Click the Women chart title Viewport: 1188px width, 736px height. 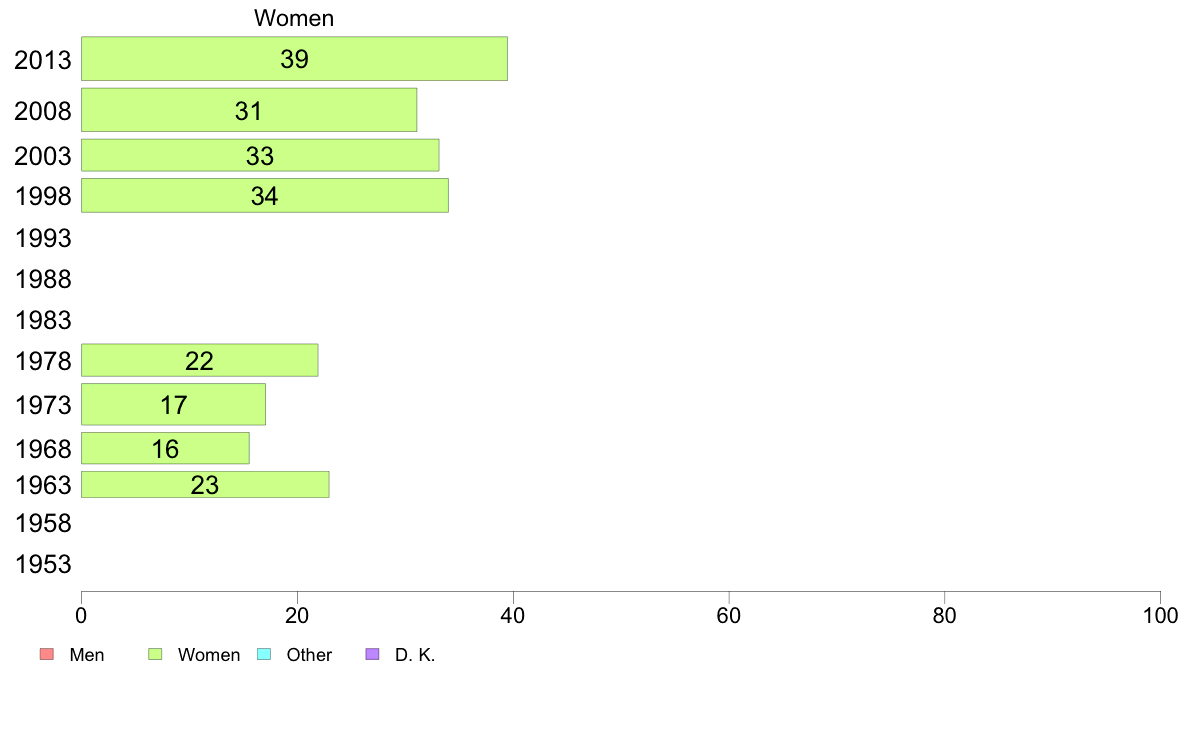tap(294, 18)
